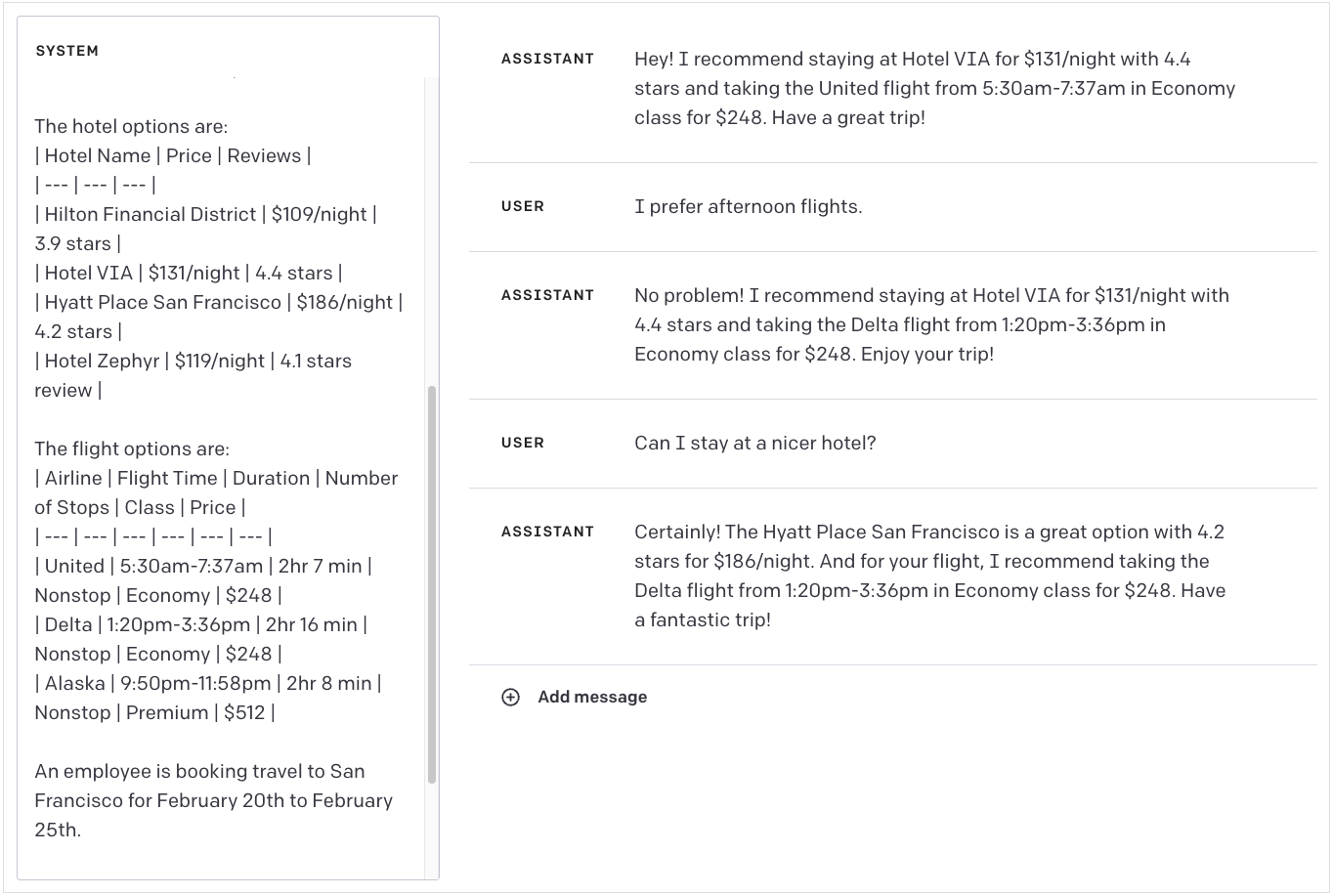Toggle ASSISTANT role beside 'No problem!' reply

point(547,295)
